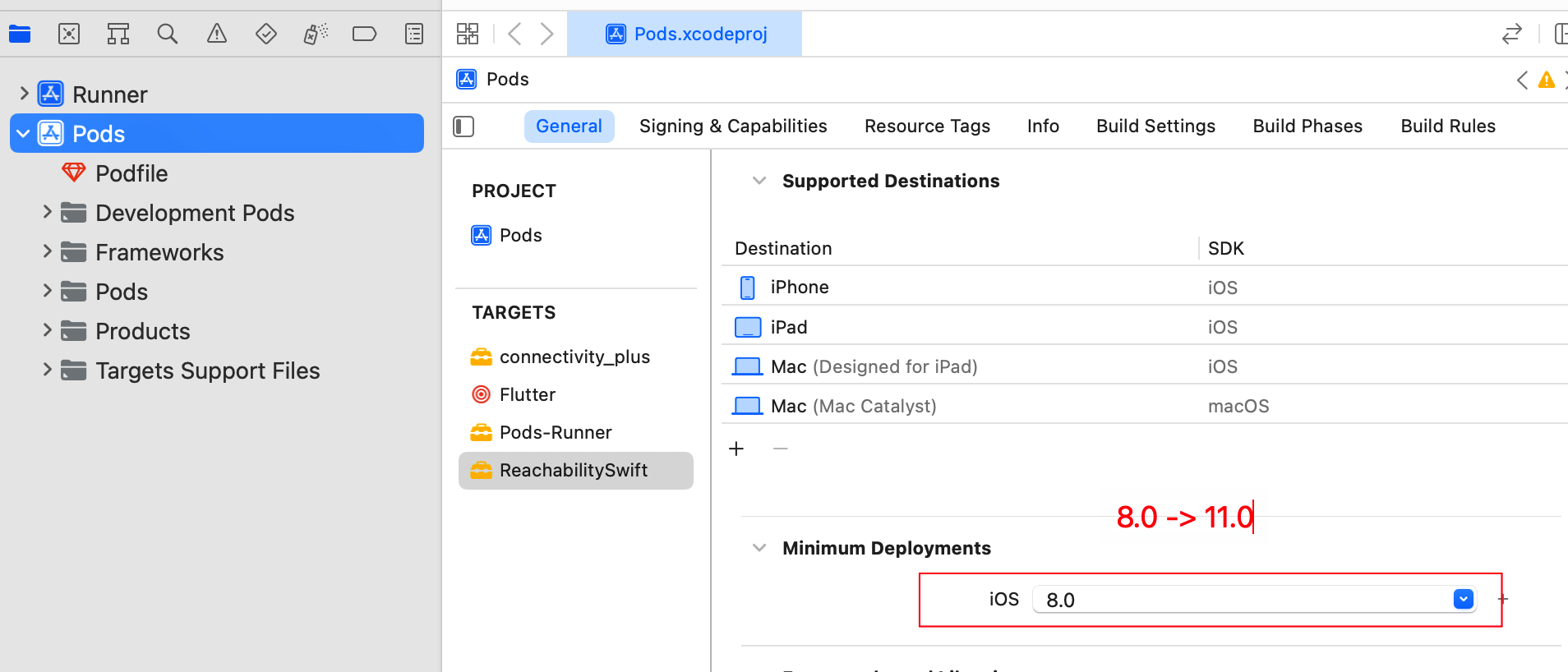The image size is (1568, 672).
Task: Select the iPhone destination row
Action: [1144, 287]
